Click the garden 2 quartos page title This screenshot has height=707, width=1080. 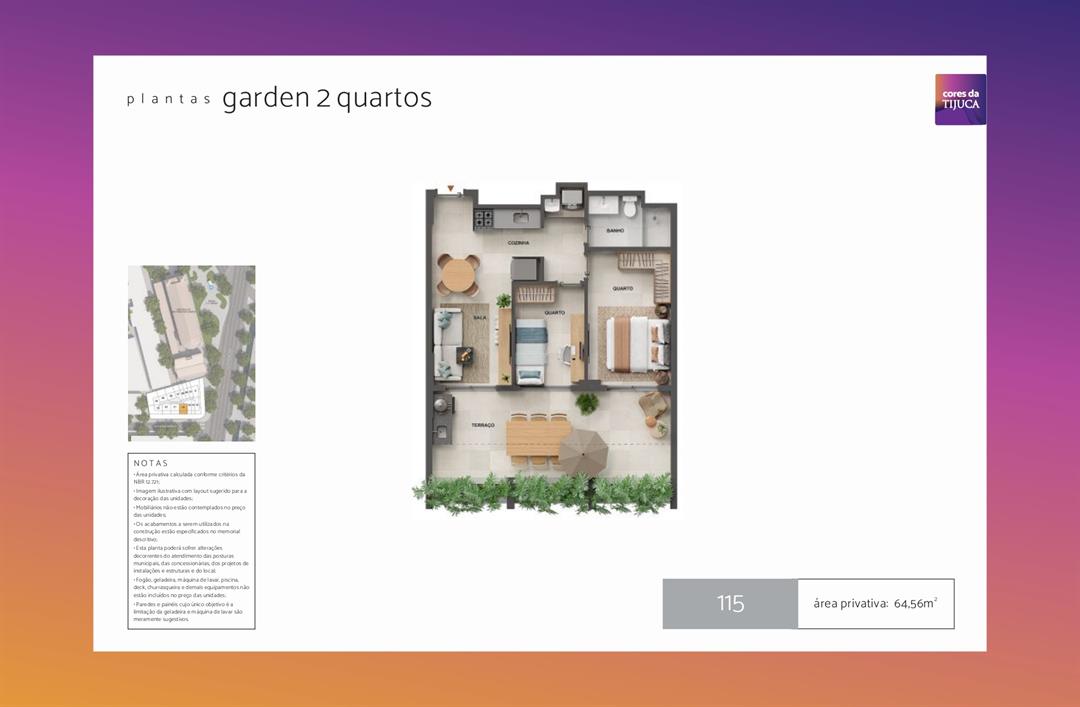pyautogui.click(x=327, y=98)
